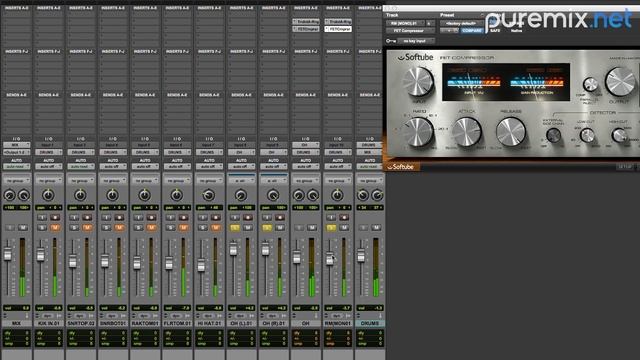Click the delay compensation display on OH track
Viewport: 640px width, 360px height.
click(x=305, y=338)
